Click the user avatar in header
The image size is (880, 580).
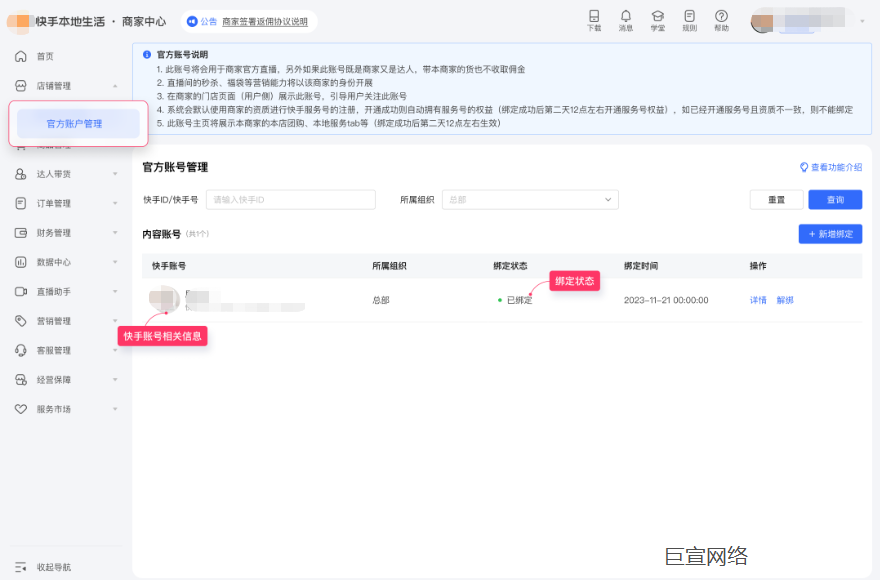click(763, 21)
